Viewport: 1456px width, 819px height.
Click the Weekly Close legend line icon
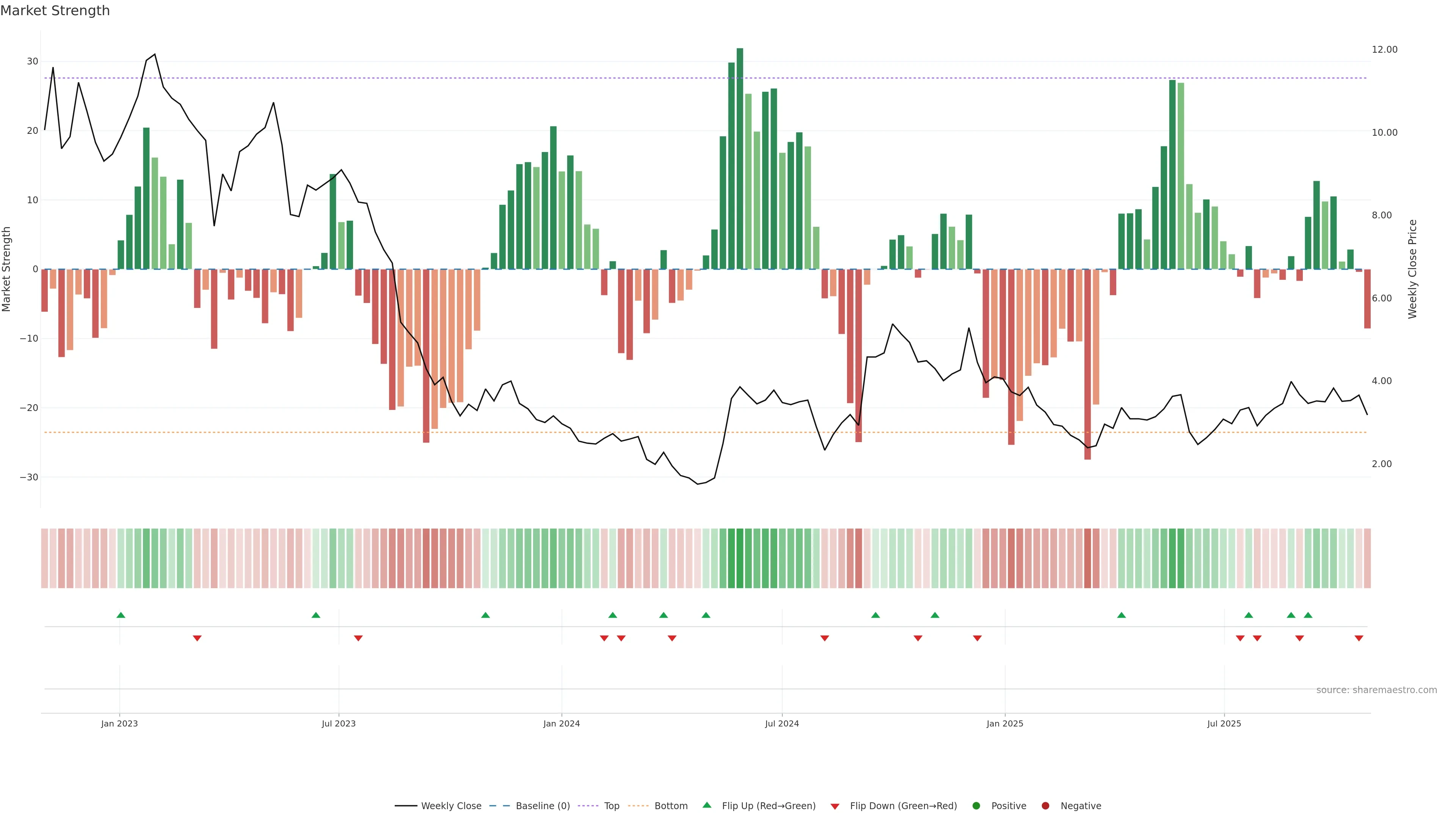406,806
